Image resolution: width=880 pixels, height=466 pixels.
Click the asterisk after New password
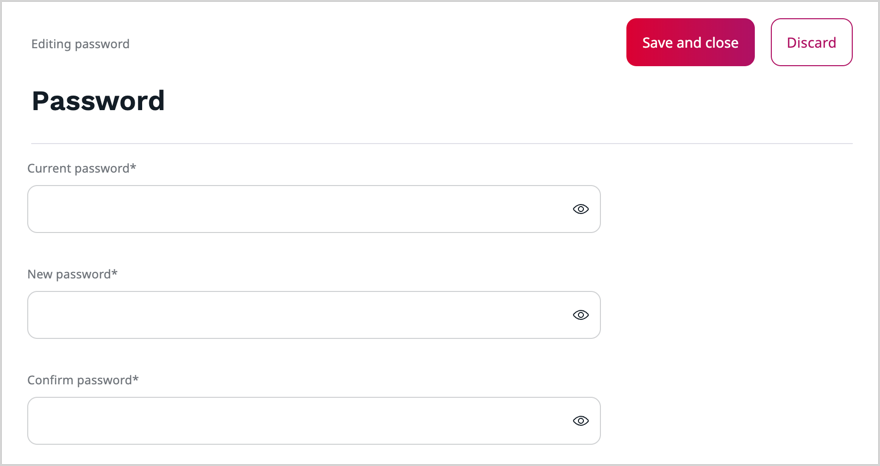(115, 273)
